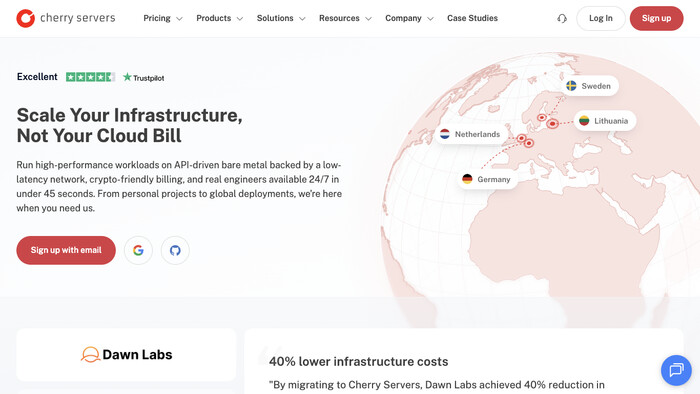Select the Netherlands location label
This screenshot has width=700, height=394.
click(x=471, y=134)
